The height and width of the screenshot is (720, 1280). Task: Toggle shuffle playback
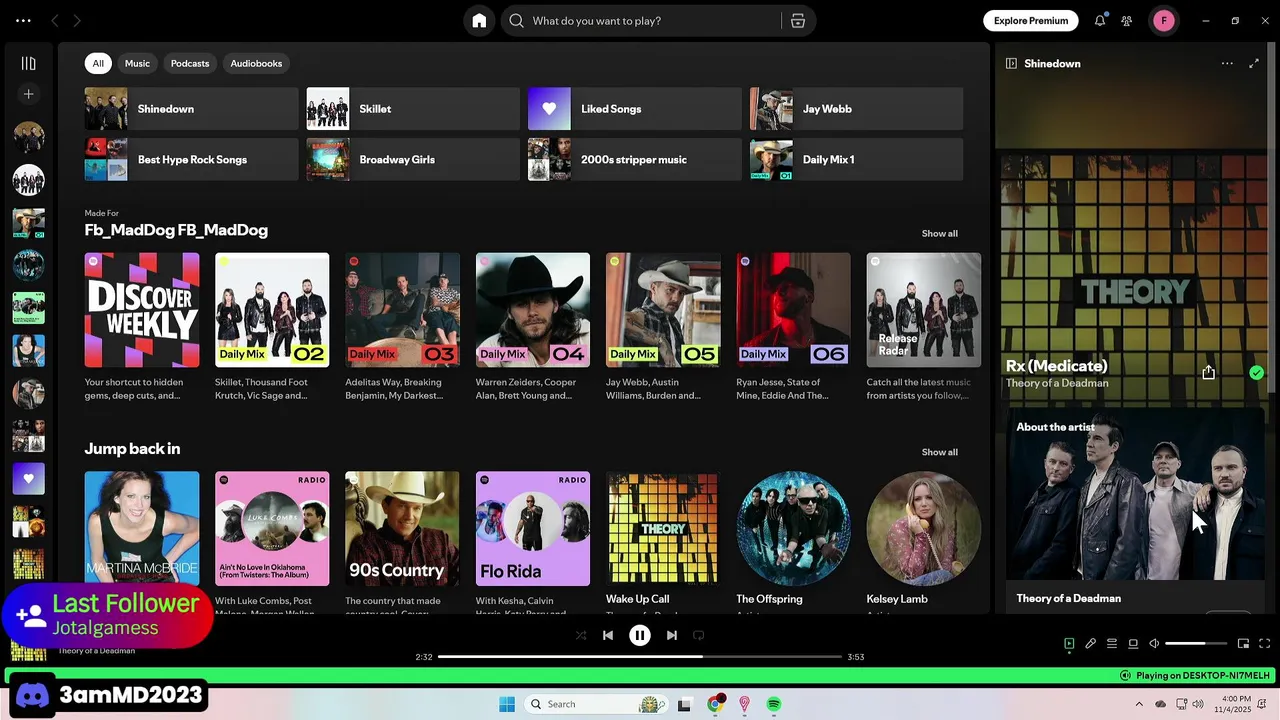tap(581, 635)
